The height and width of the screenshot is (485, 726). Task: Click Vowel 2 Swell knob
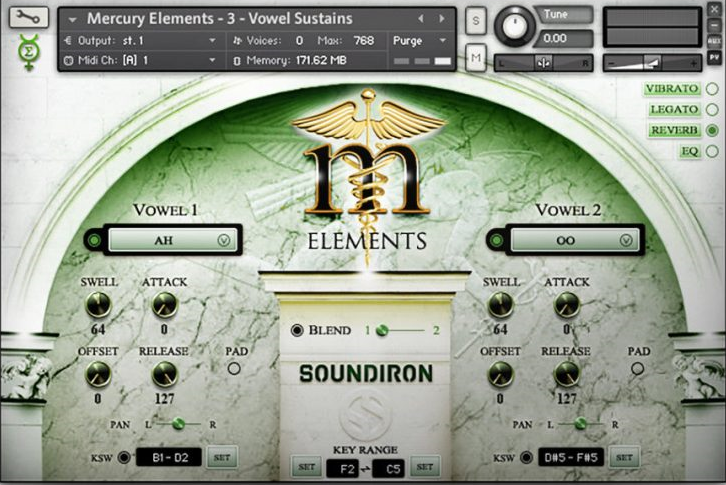[x=501, y=305]
